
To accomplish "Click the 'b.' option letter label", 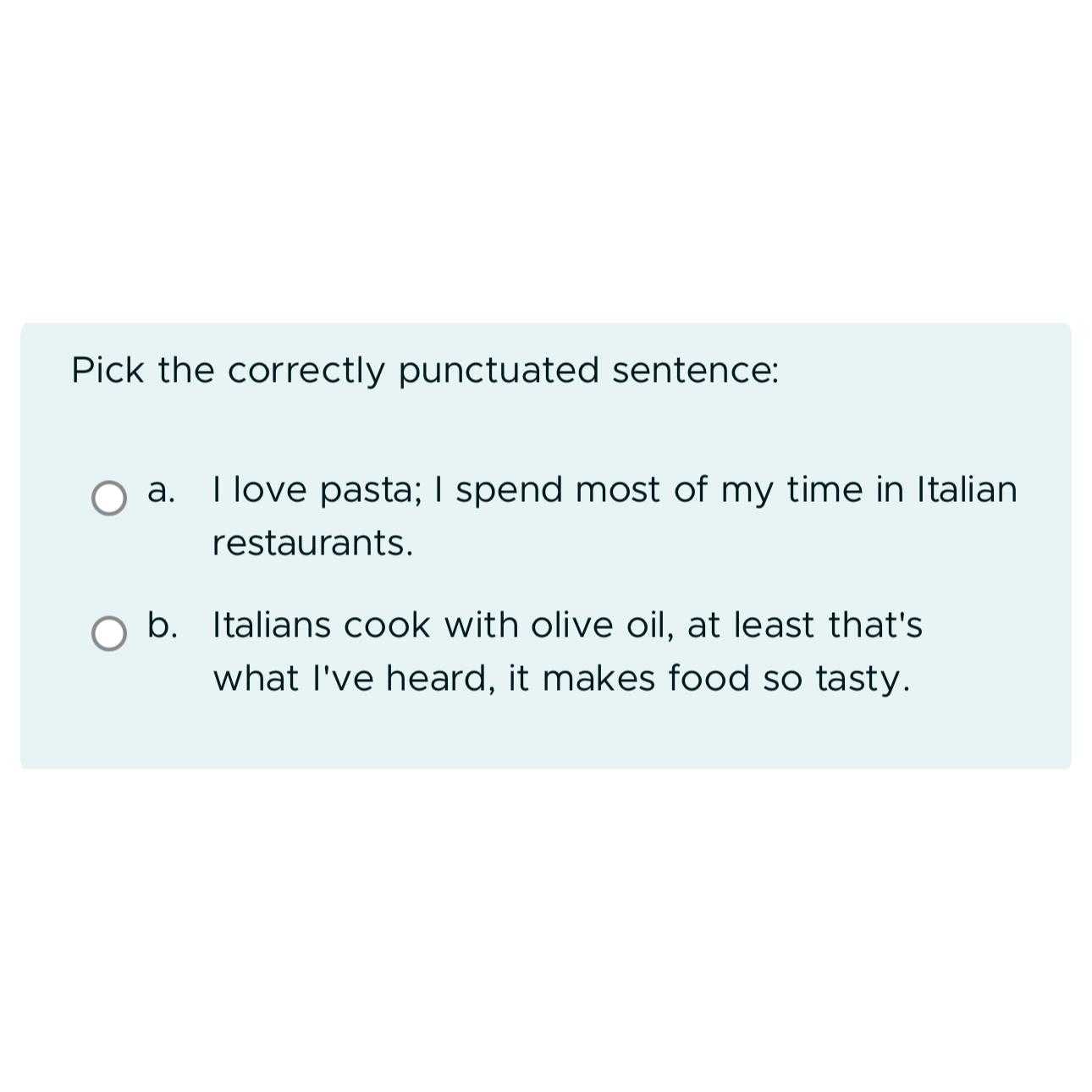I will [163, 625].
